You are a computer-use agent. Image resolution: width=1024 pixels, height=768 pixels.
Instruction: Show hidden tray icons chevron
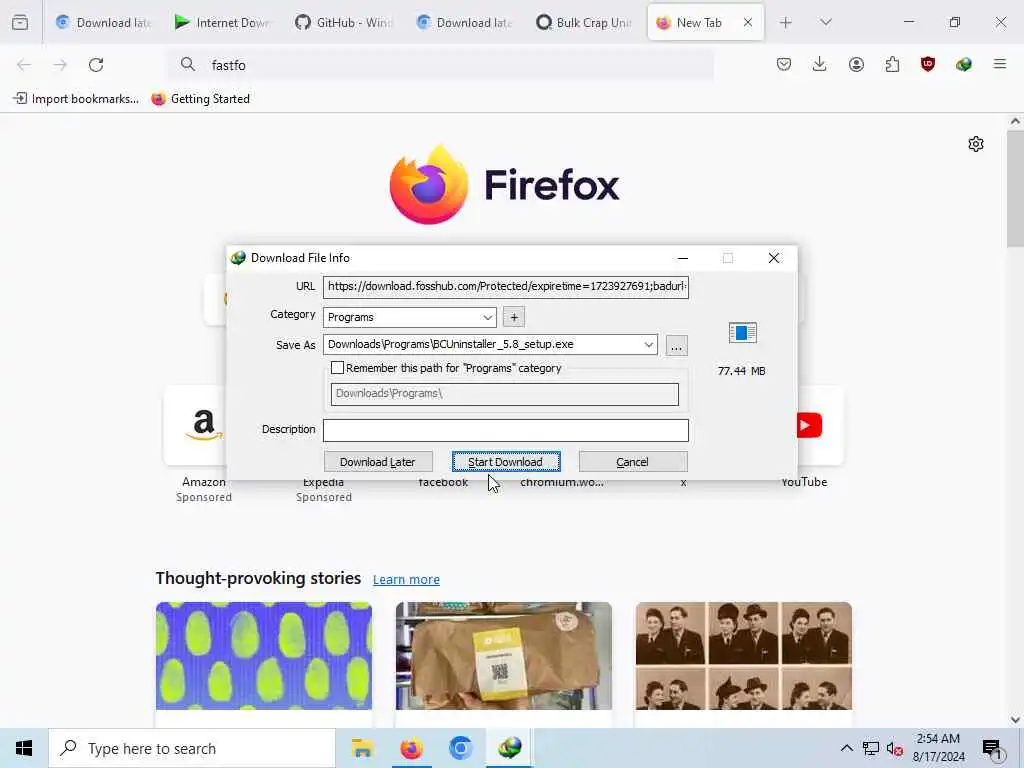[846, 748]
